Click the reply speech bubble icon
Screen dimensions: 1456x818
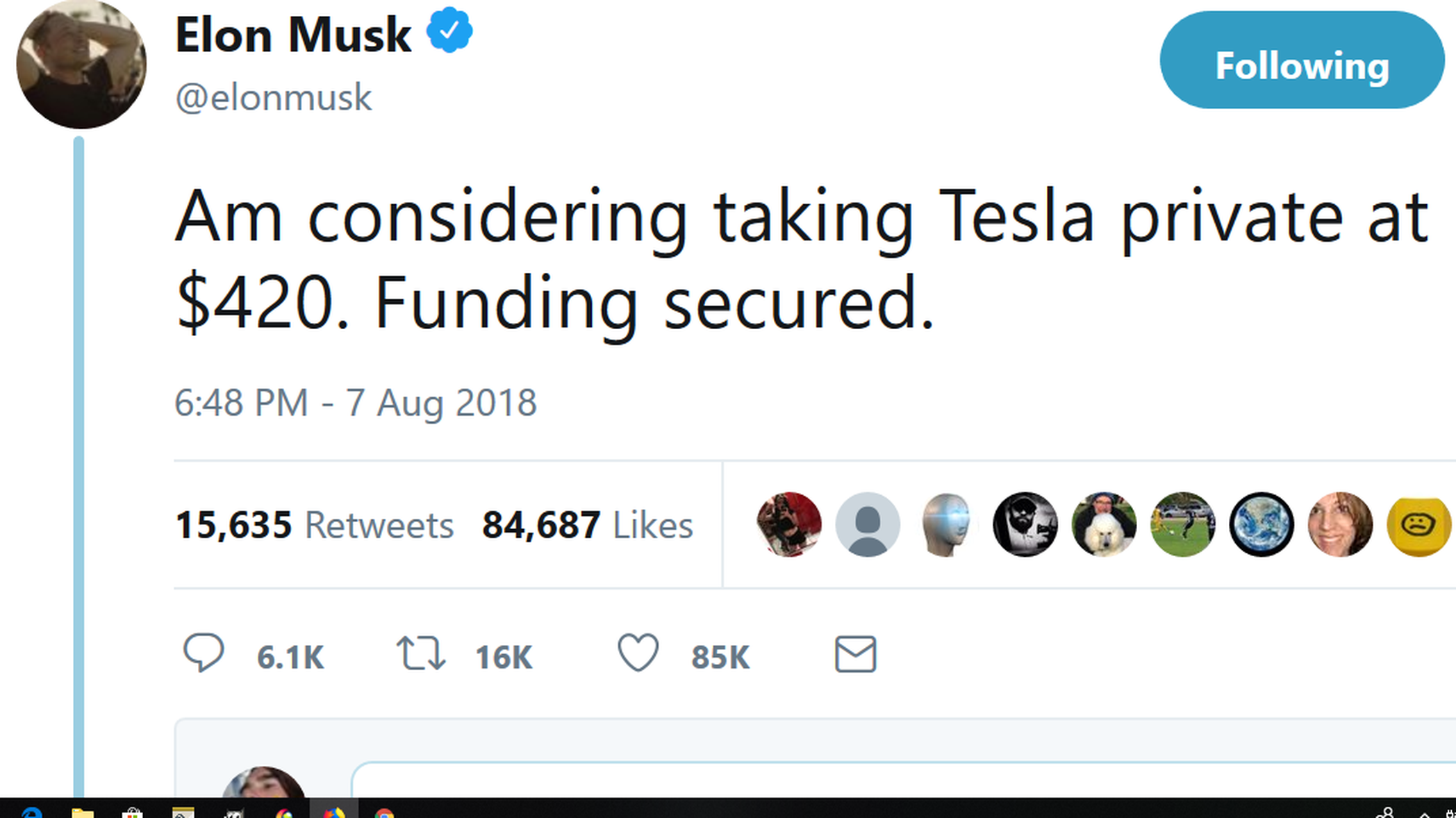coord(203,653)
